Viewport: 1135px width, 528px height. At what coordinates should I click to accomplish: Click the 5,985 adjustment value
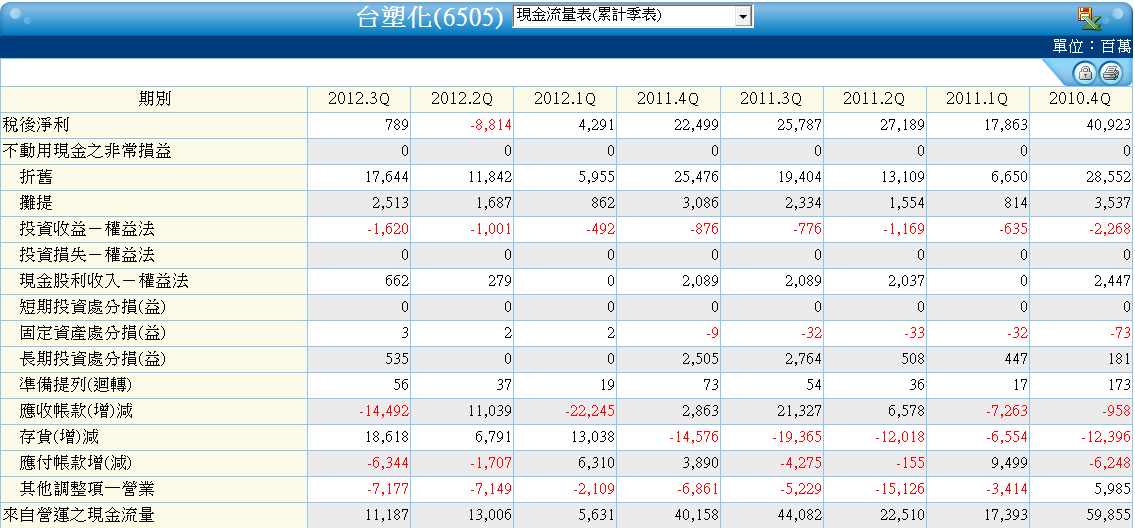coord(1113,490)
